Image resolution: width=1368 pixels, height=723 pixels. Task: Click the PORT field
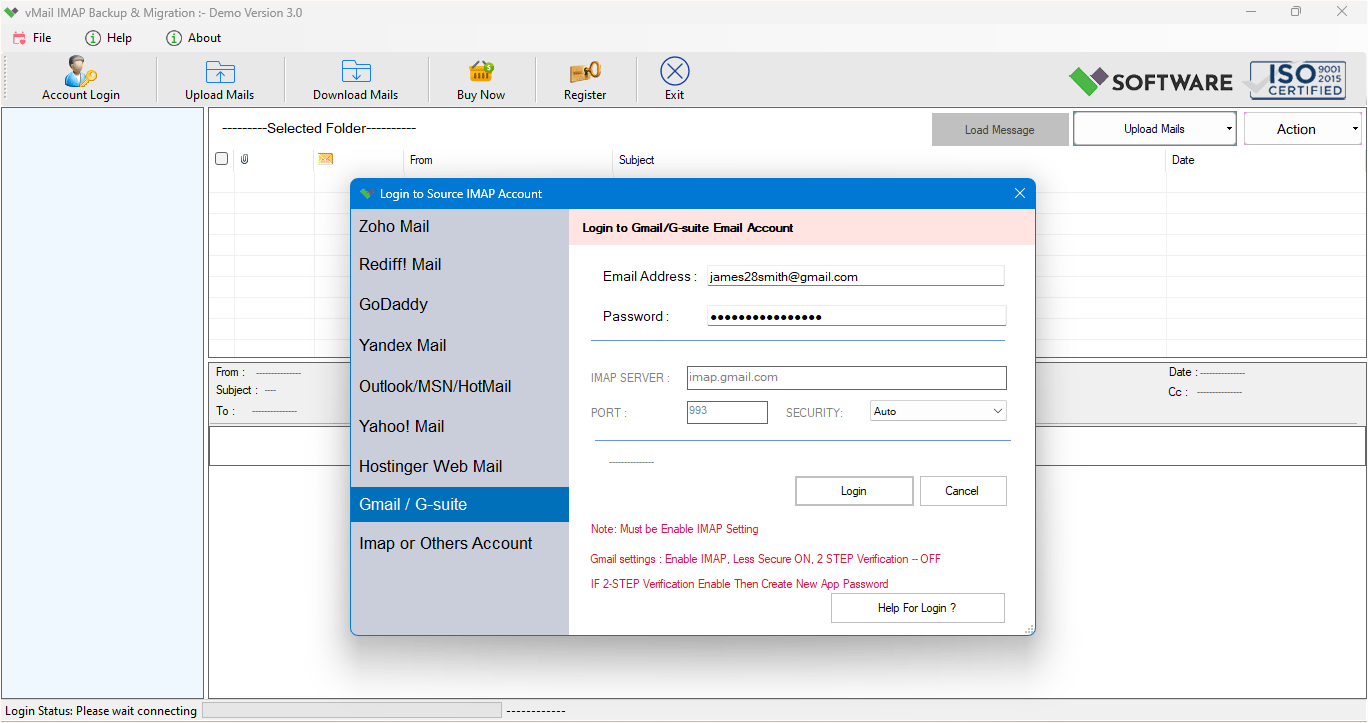(x=727, y=412)
